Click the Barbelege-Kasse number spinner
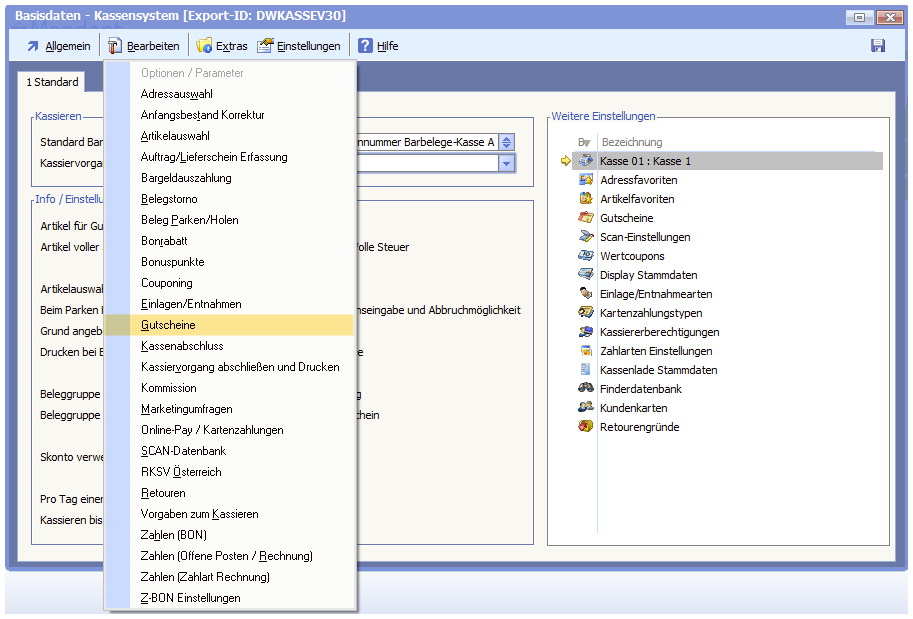This screenshot has width=913, height=619. [507, 142]
